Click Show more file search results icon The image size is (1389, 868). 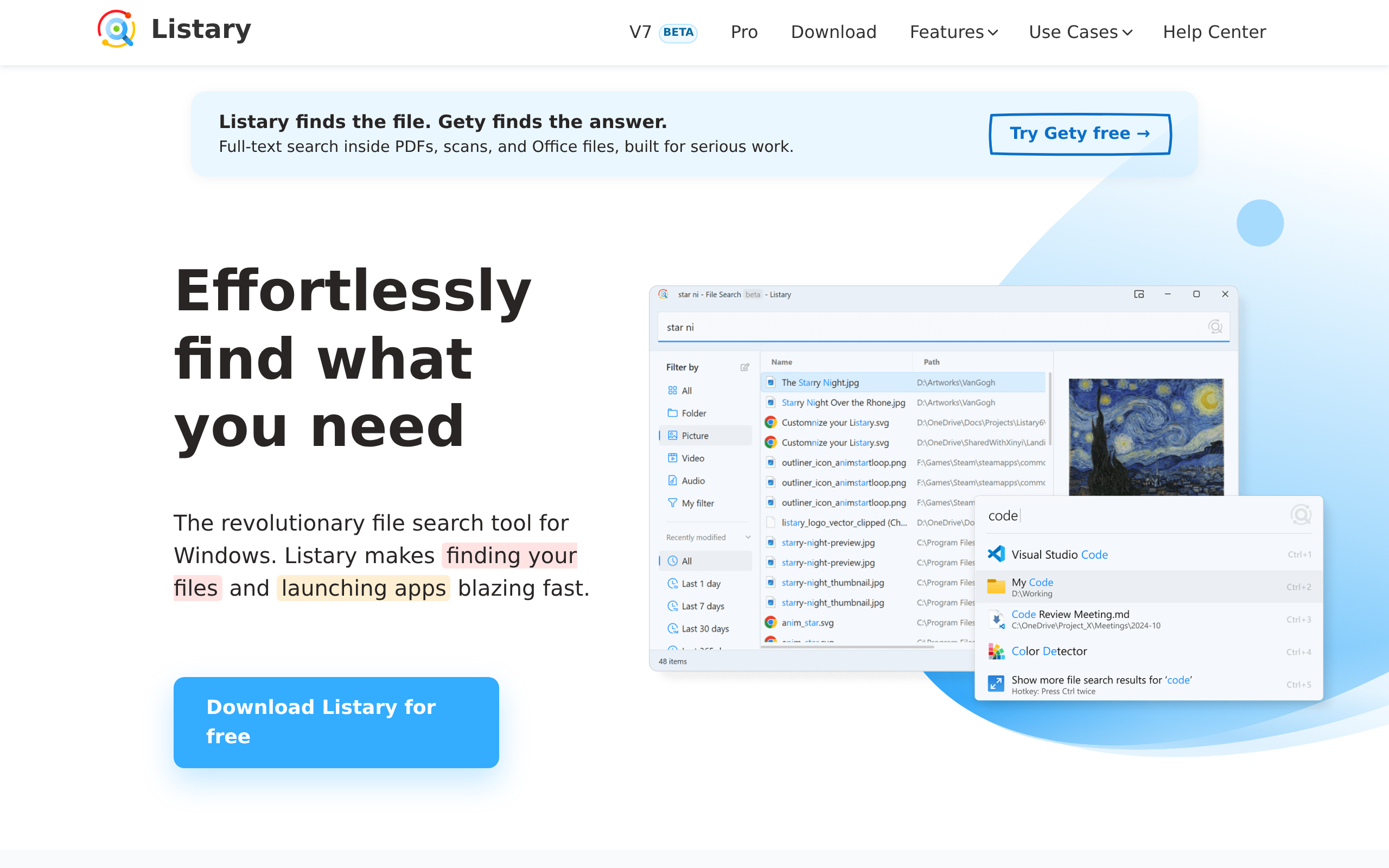[x=996, y=684]
